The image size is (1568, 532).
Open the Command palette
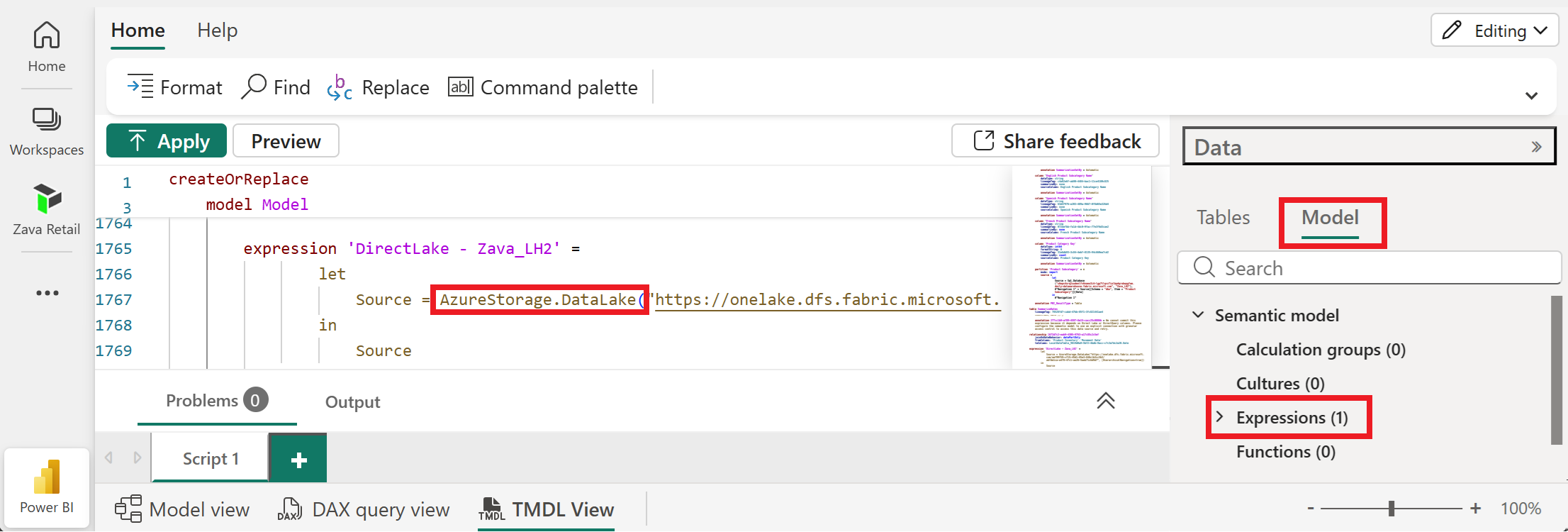[x=543, y=87]
